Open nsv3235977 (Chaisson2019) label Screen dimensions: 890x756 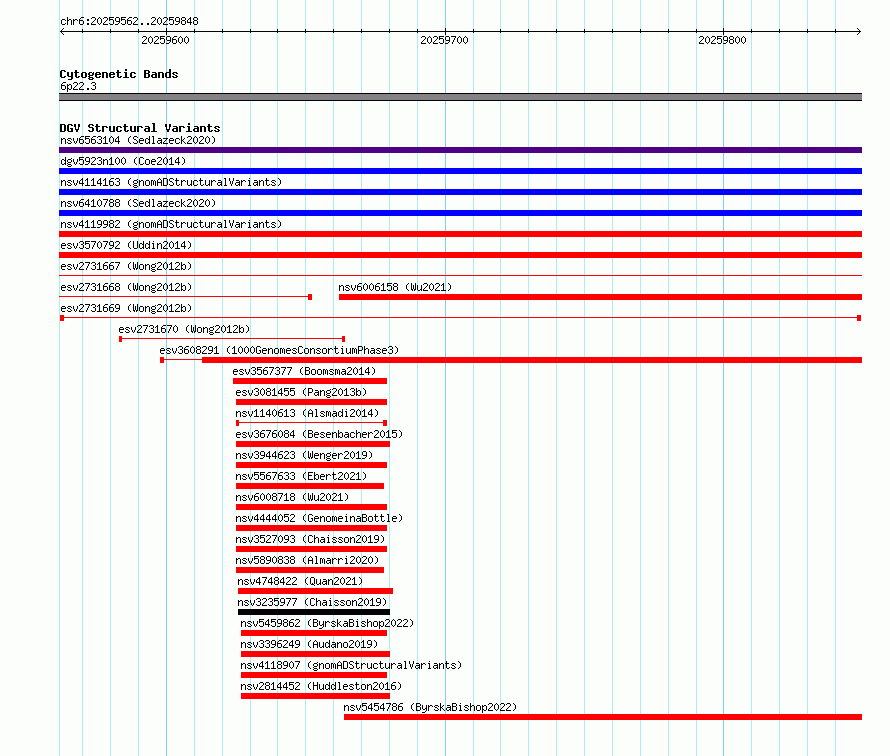click(312, 602)
